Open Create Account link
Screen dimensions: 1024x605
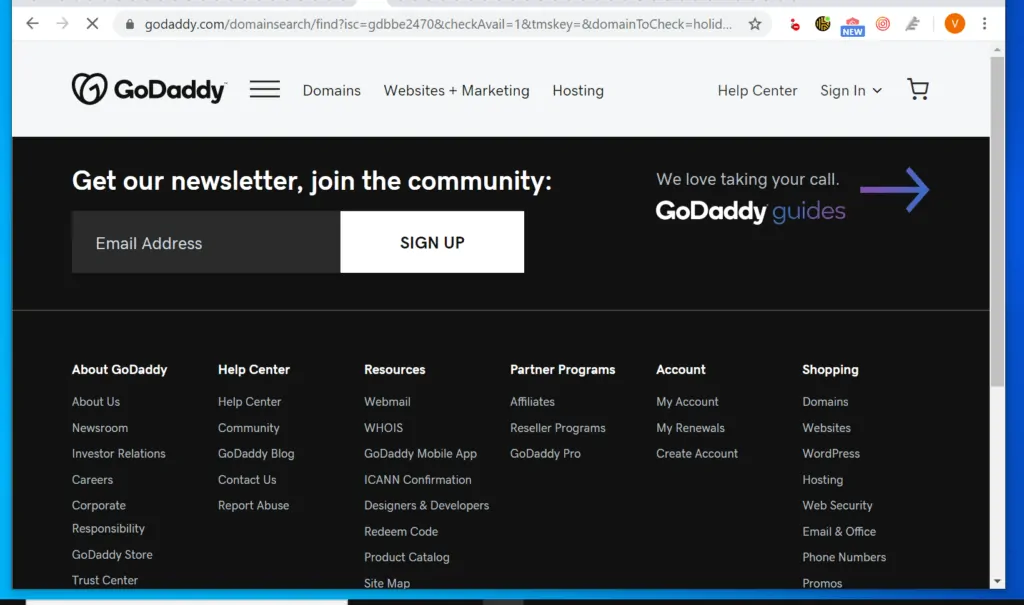[x=697, y=453]
